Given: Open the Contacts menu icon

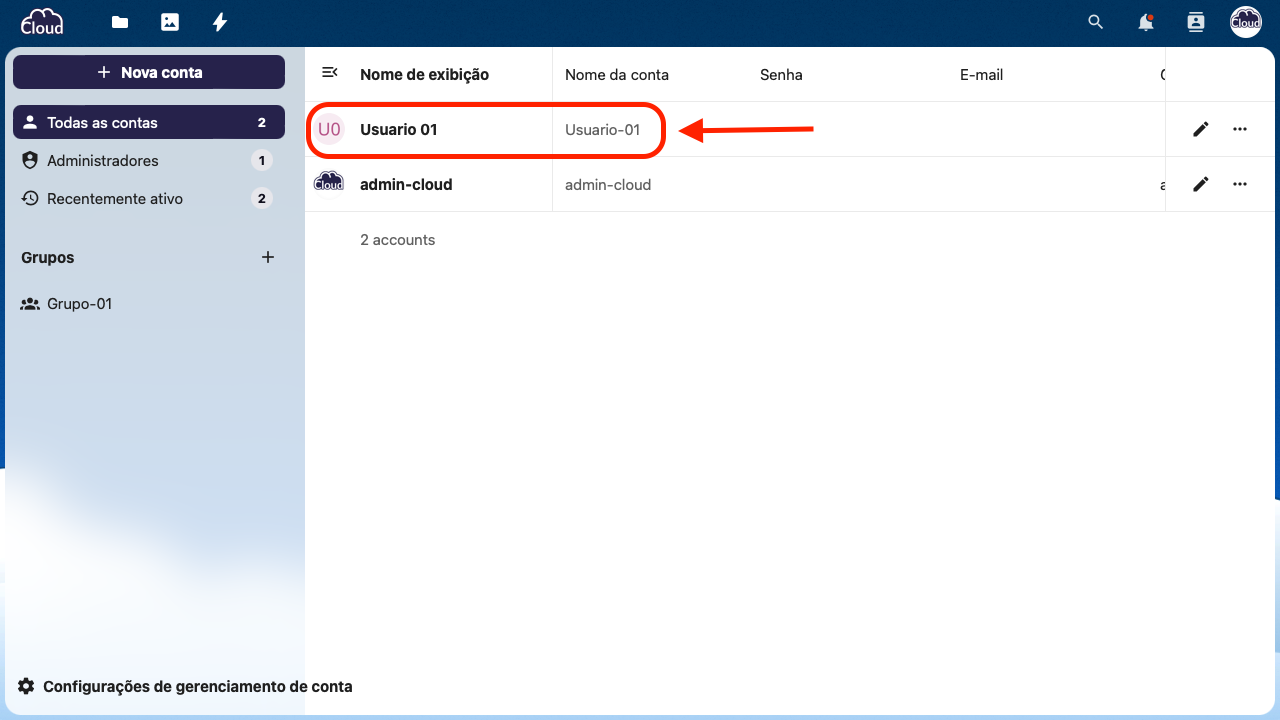Looking at the screenshot, I should [1195, 22].
